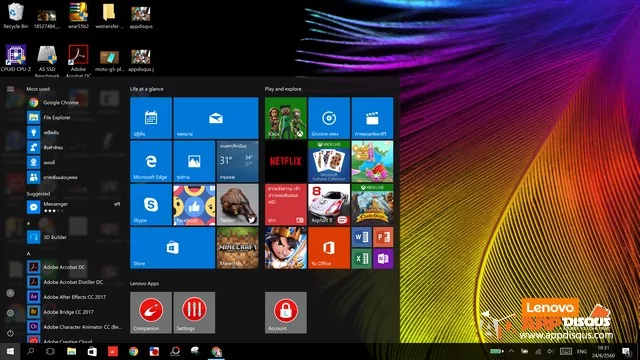
Task: Open taskbar search magnifier
Action: click(x=31, y=351)
